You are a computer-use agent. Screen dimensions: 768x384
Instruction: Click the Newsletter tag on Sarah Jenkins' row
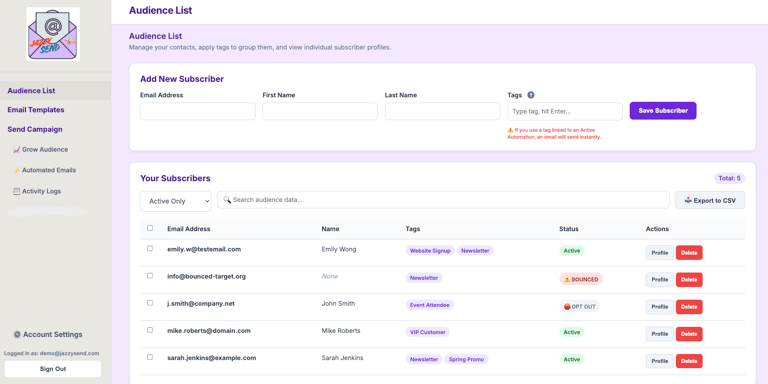click(424, 359)
